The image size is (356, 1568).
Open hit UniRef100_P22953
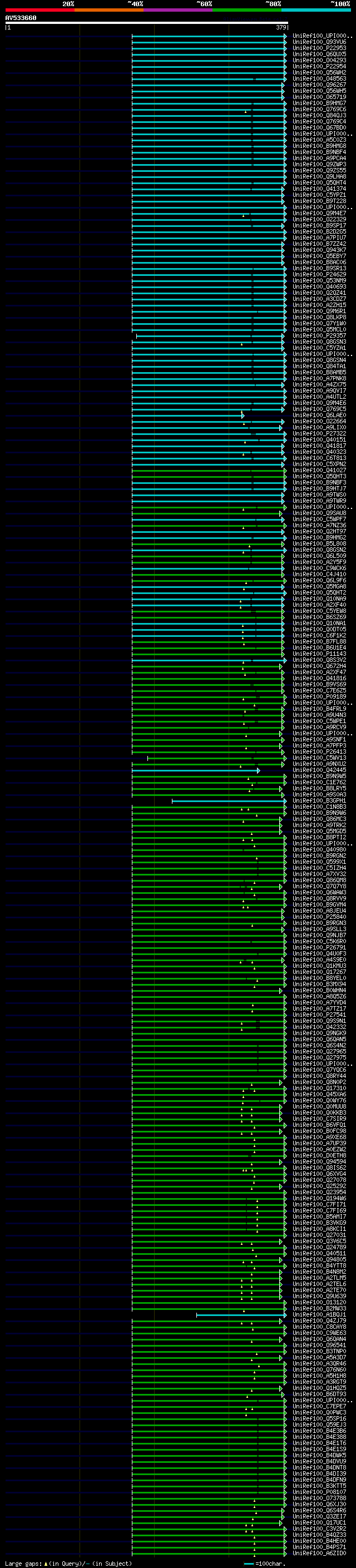click(x=319, y=48)
